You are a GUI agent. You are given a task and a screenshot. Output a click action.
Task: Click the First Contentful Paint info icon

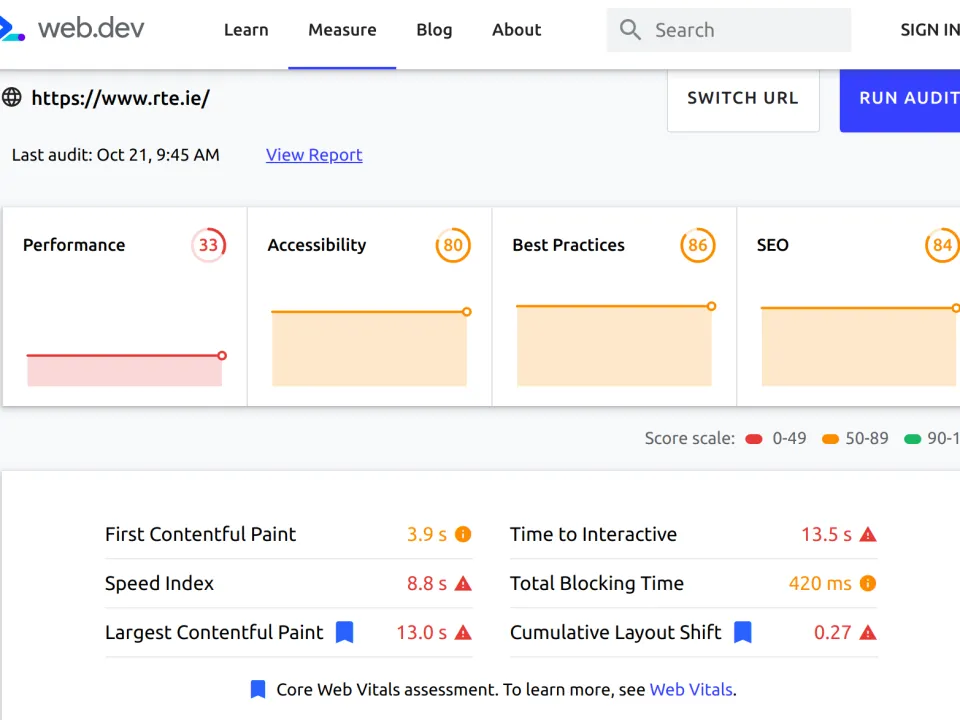click(463, 534)
